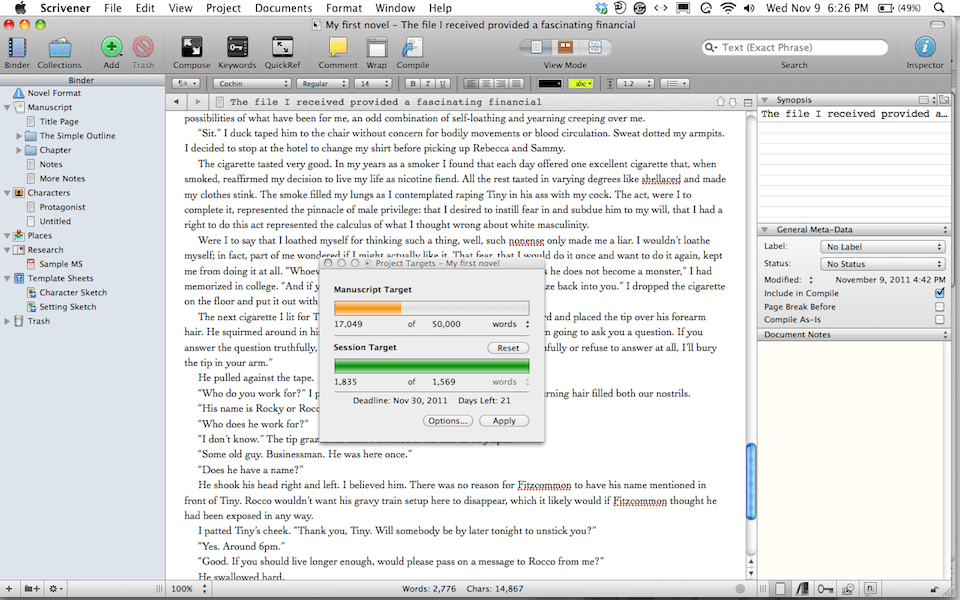
Task: Switch to document view mode
Action: coord(536,47)
